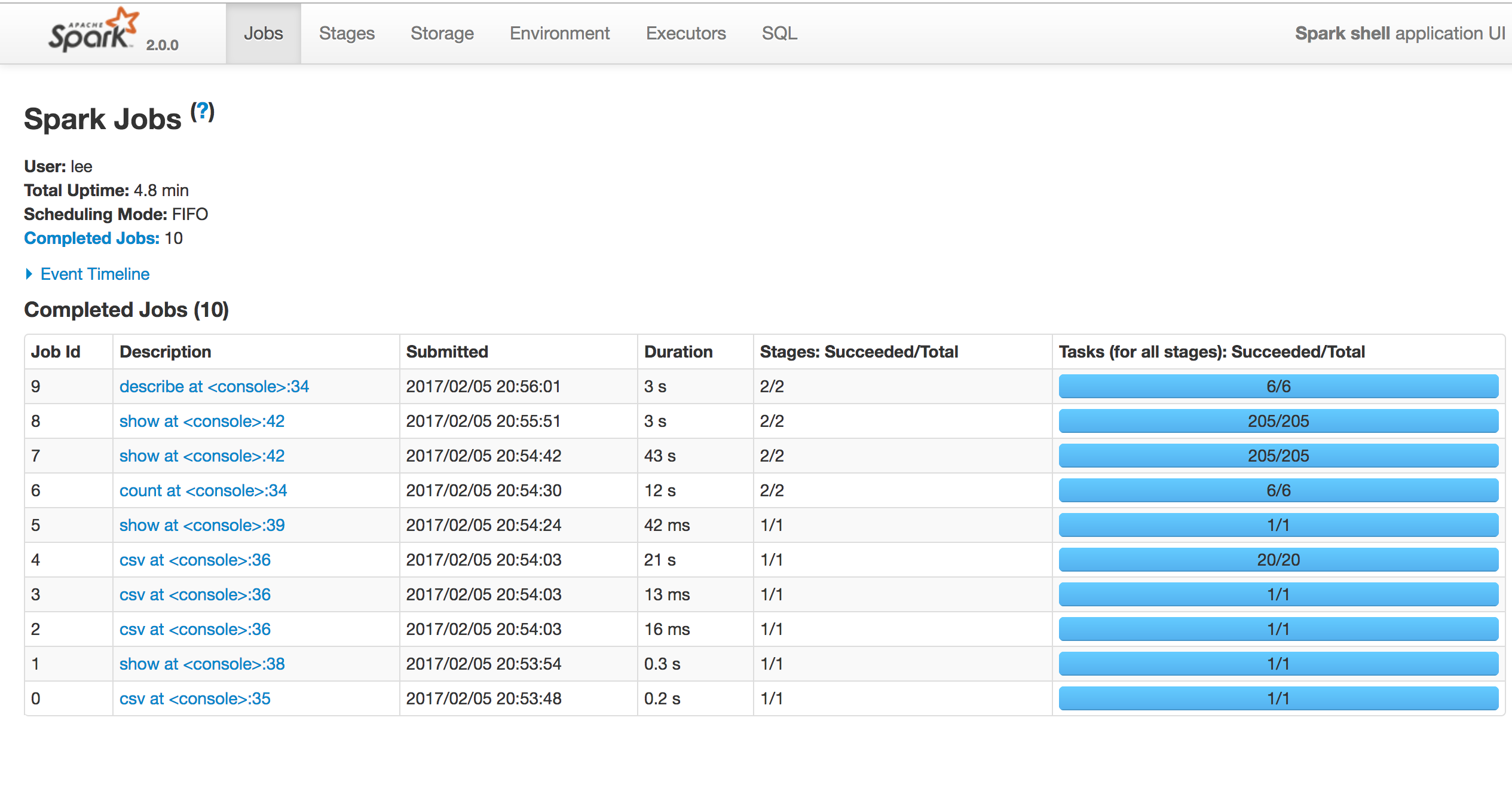Open job 4 csv at <console>:36
The height and width of the screenshot is (806, 1512).
click(x=195, y=560)
